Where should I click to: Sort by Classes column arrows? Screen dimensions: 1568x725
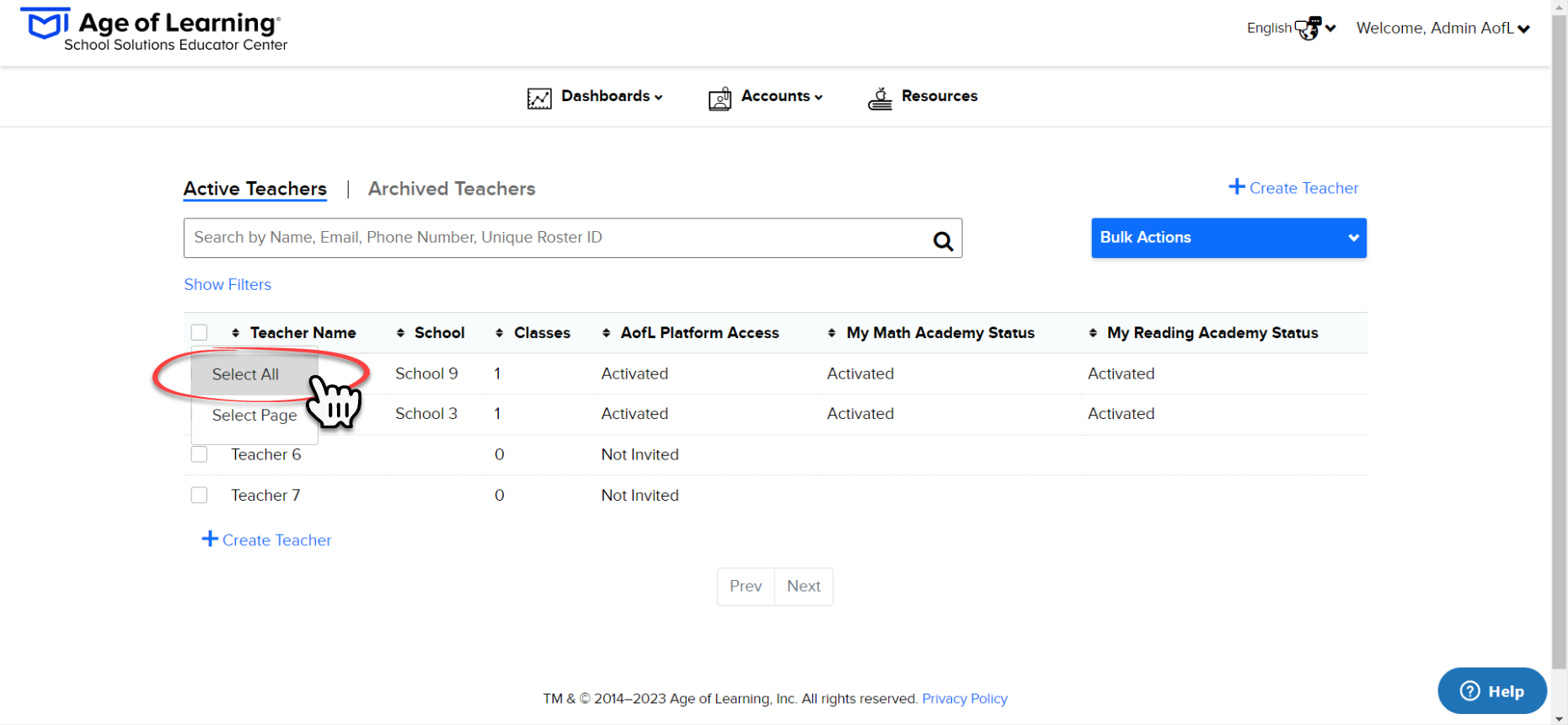pos(500,333)
